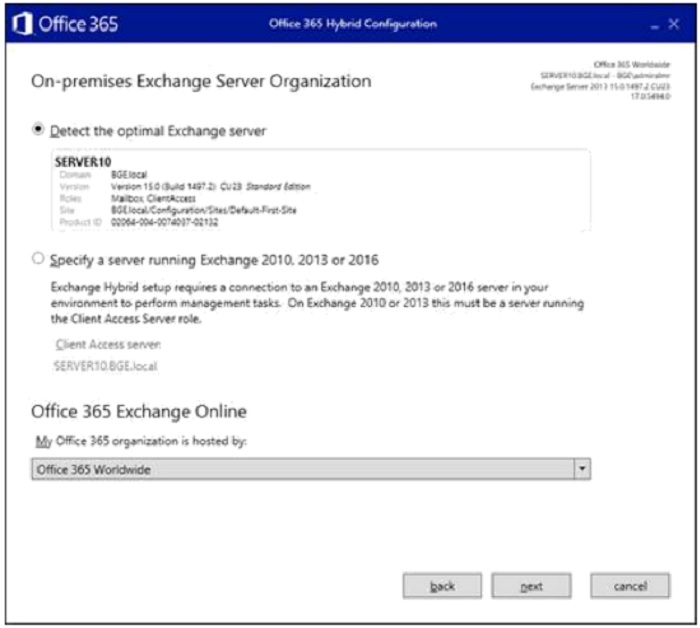Viewport: 700px width, 628px height.
Task: Go back to the previous wizard step
Action: (442, 586)
